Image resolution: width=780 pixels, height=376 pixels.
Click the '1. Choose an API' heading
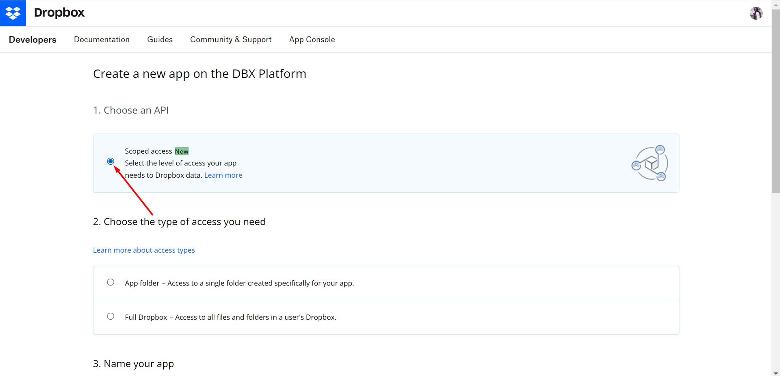click(x=131, y=110)
